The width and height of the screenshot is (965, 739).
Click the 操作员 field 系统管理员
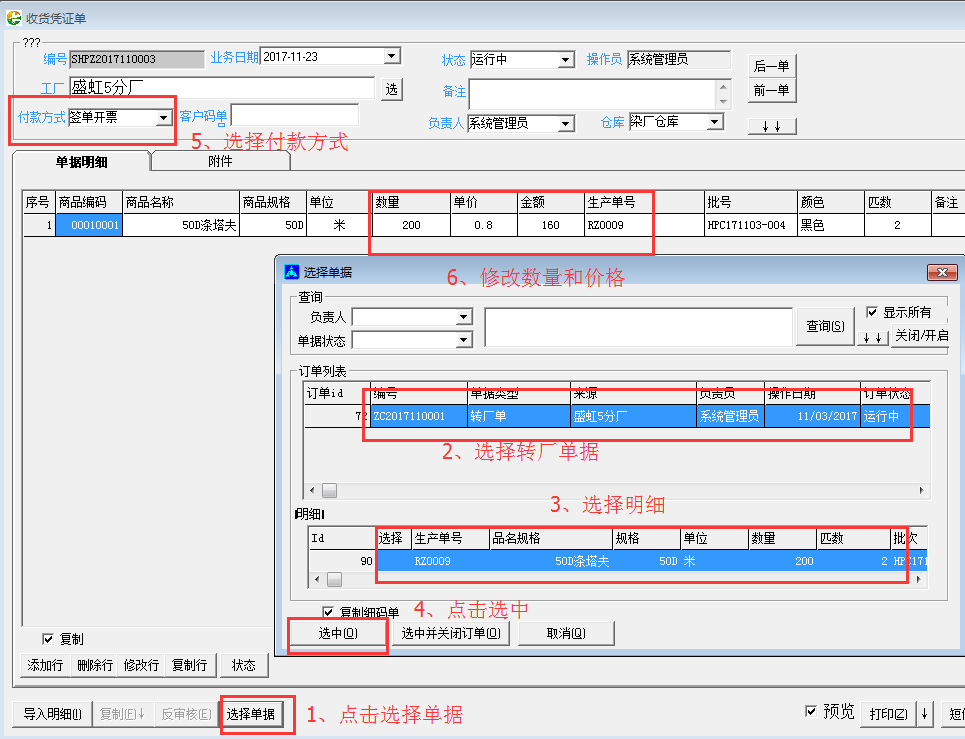point(679,59)
